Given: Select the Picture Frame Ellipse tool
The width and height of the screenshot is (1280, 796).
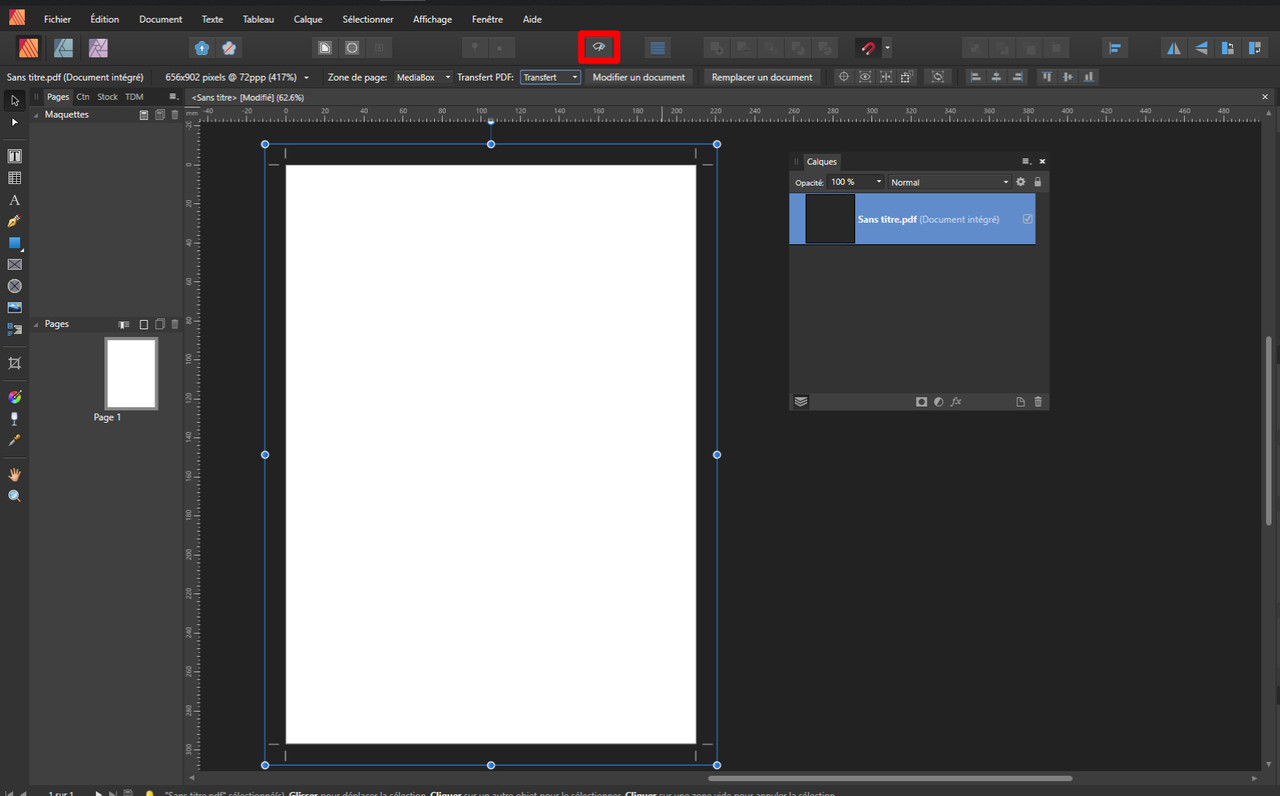Looking at the screenshot, I should 14,286.
